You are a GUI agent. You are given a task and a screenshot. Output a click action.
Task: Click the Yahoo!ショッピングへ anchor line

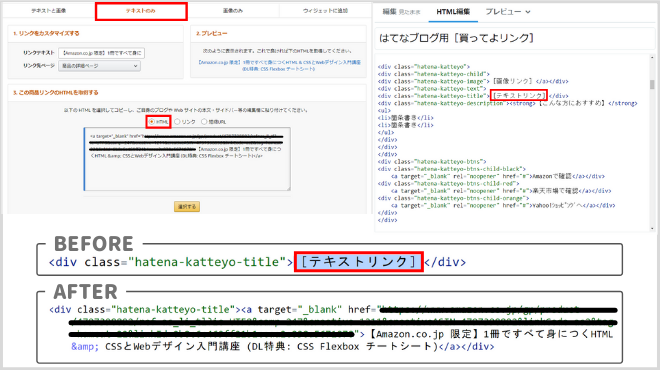click(x=503, y=206)
